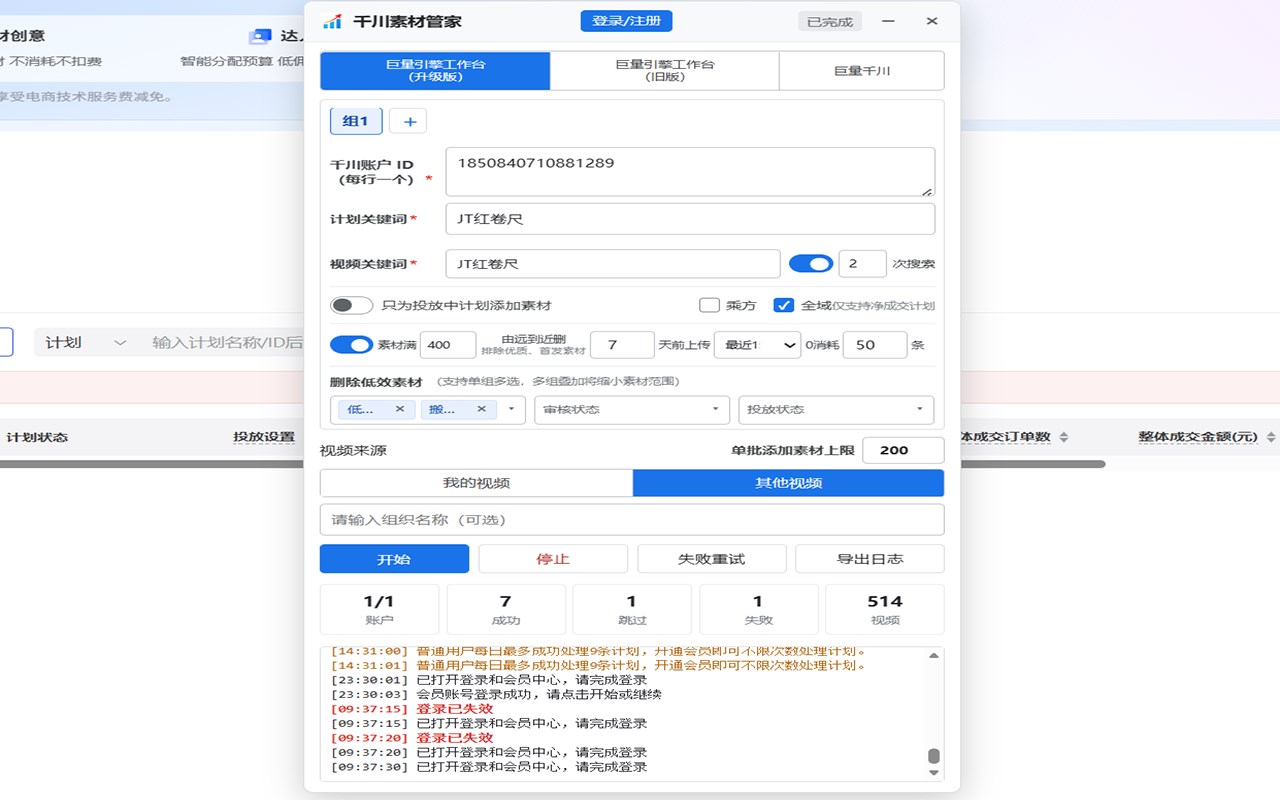The width and height of the screenshot is (1280, 800).
Task: Click the 失败重试 button
Action: (x=712, y=559)
